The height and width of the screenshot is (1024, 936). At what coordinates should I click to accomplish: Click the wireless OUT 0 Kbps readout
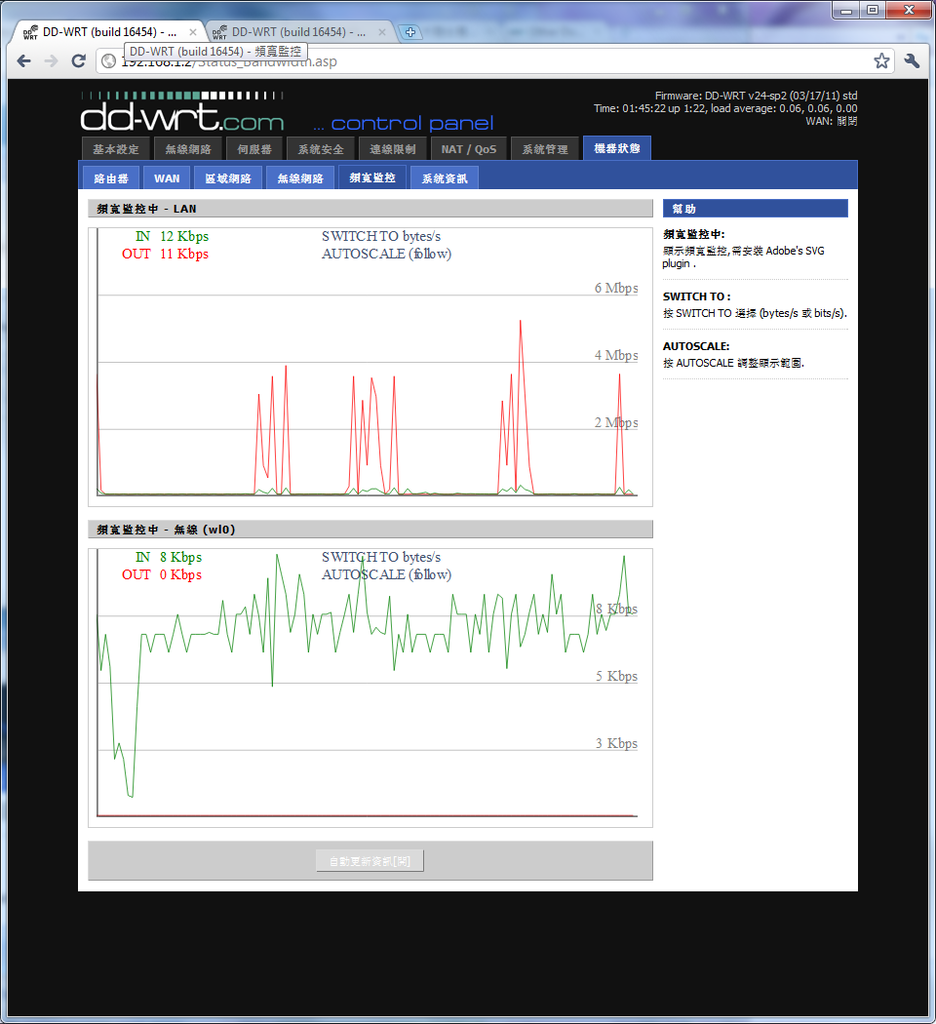click(162, 575)
